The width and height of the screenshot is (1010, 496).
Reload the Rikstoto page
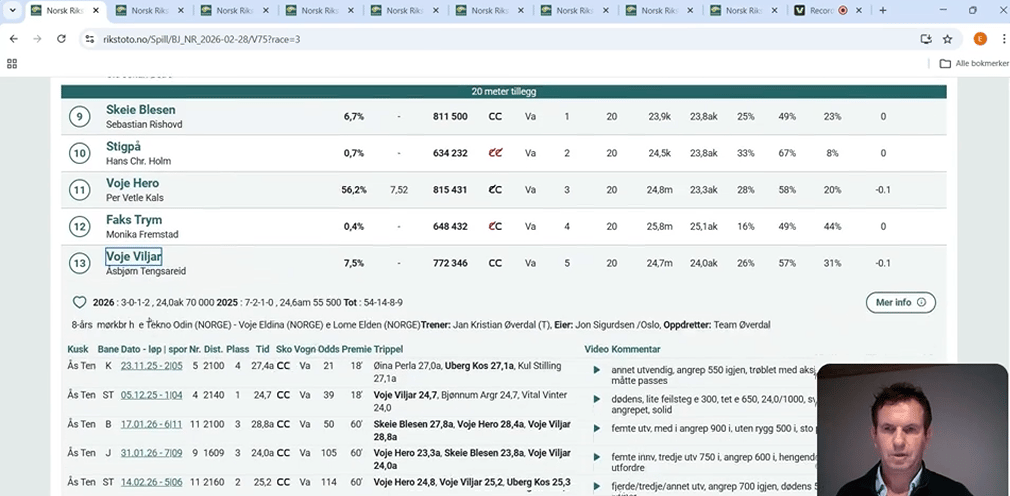[x=62, y=39]
